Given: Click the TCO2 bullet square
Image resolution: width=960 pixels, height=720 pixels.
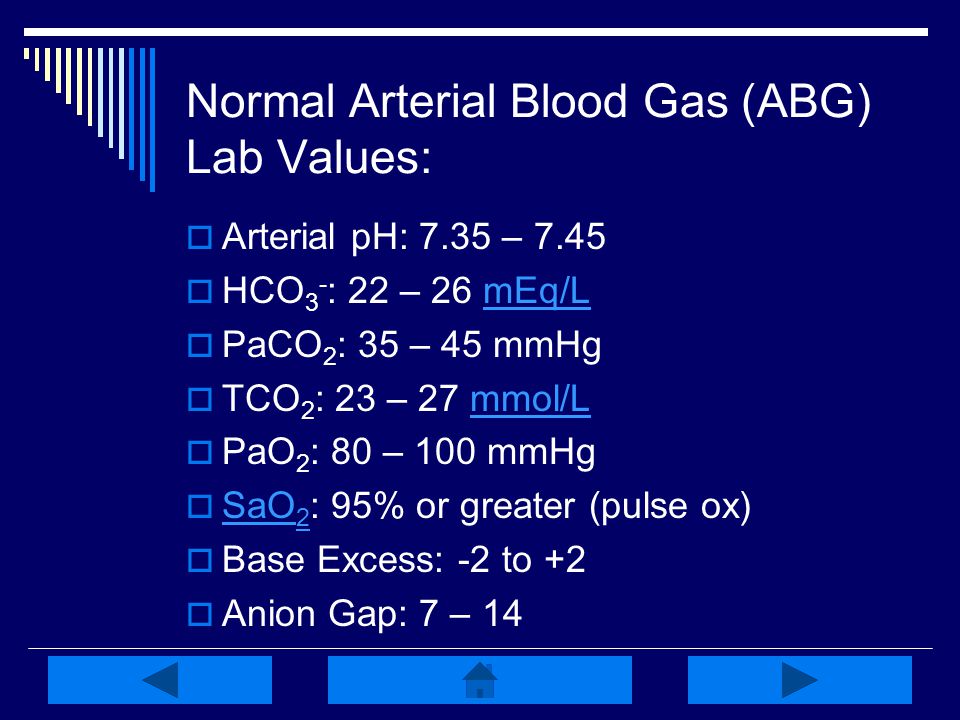Looking at the screenshot, I should (199, 399).
